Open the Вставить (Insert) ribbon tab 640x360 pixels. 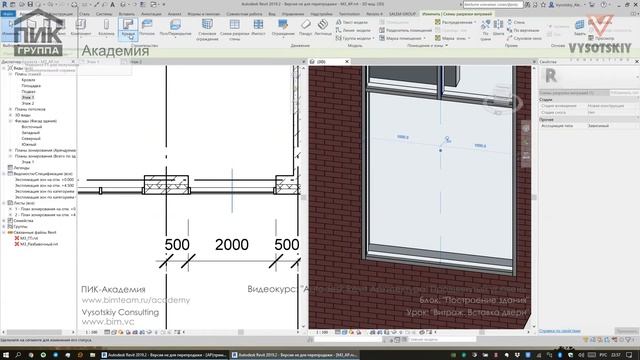tap(127, 14)
